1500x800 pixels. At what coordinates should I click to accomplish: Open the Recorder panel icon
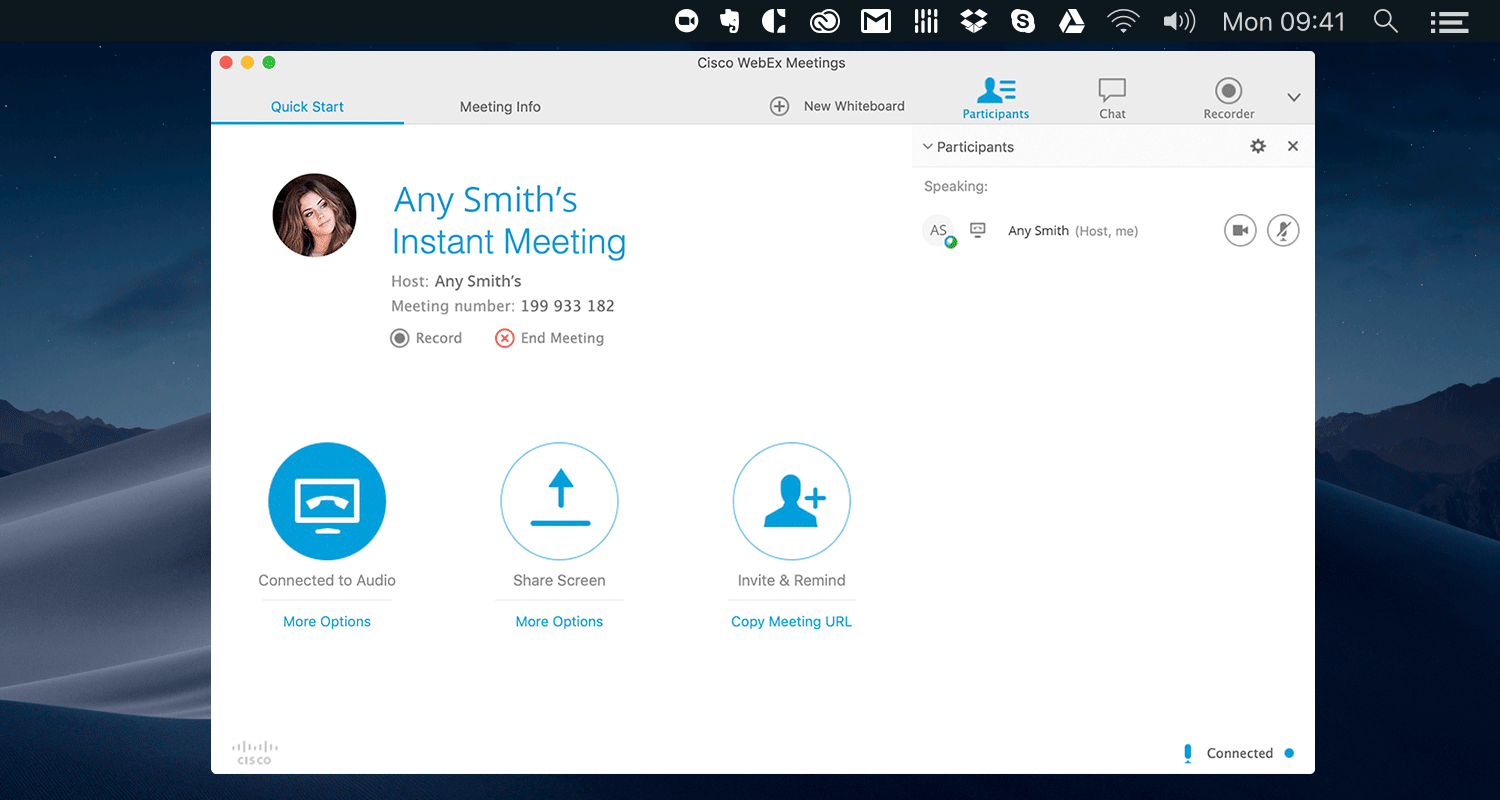click(x=1229, y=98)
